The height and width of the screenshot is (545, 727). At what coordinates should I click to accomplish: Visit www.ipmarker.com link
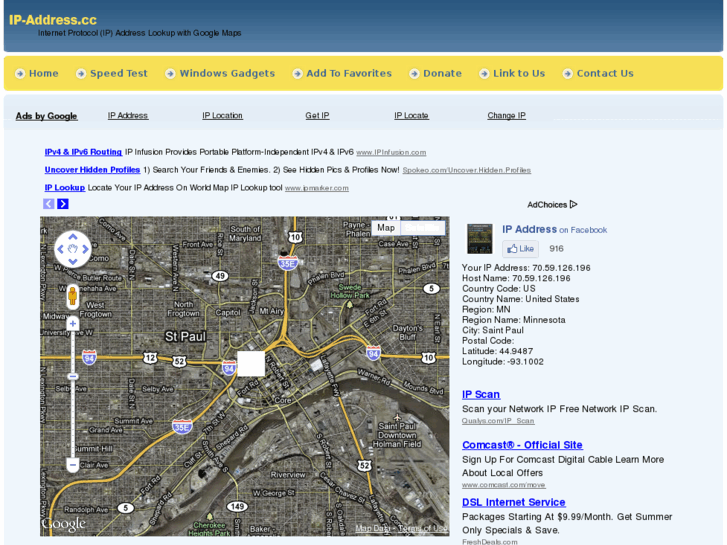tap(317, 188)
